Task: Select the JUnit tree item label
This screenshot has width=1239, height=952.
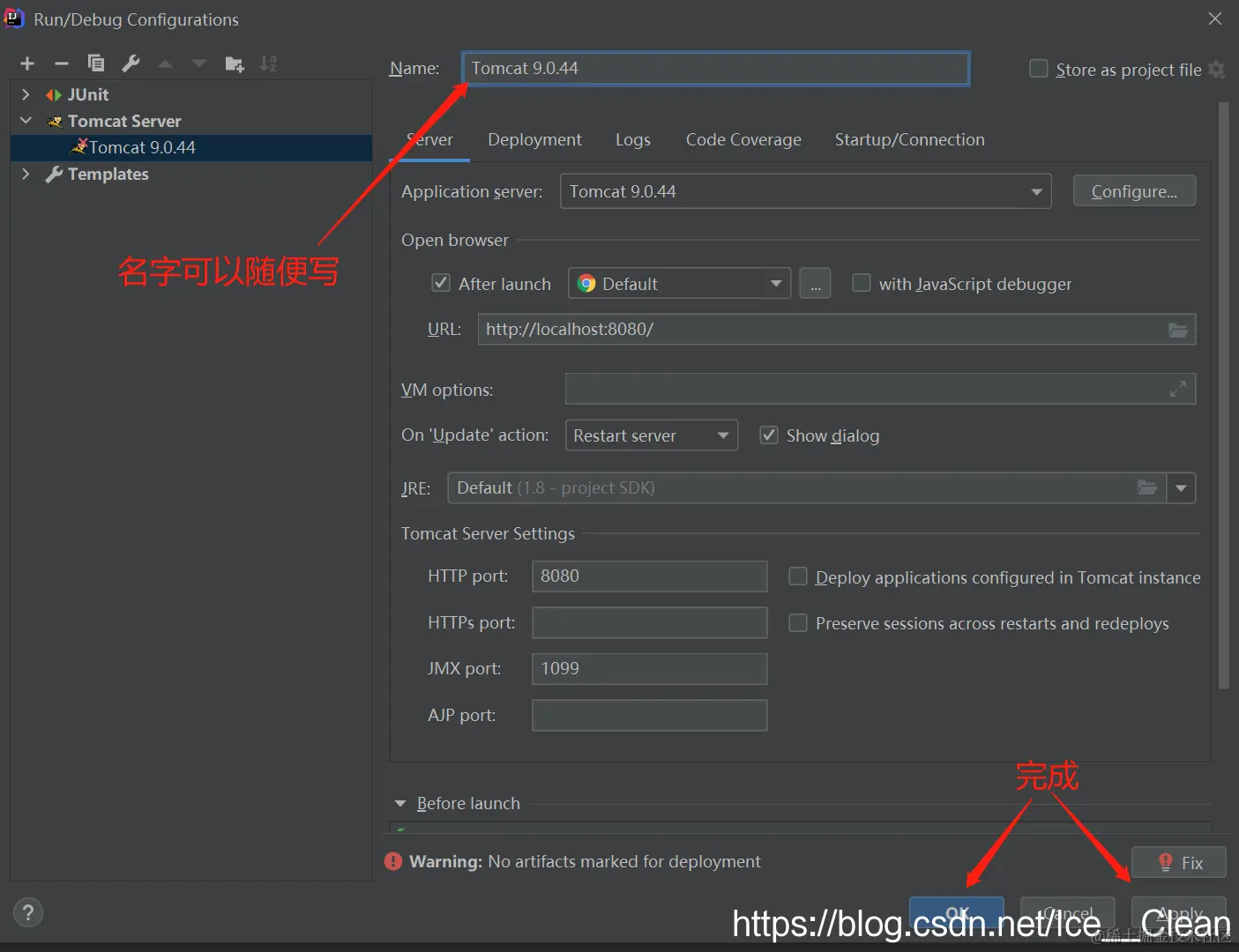Action: (88, 94)
